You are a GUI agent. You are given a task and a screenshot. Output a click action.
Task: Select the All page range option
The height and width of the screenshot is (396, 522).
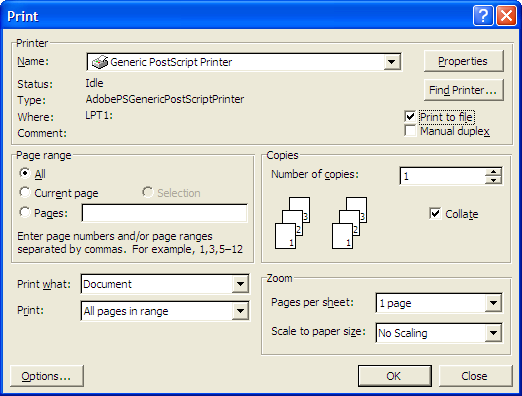[25, 173]
